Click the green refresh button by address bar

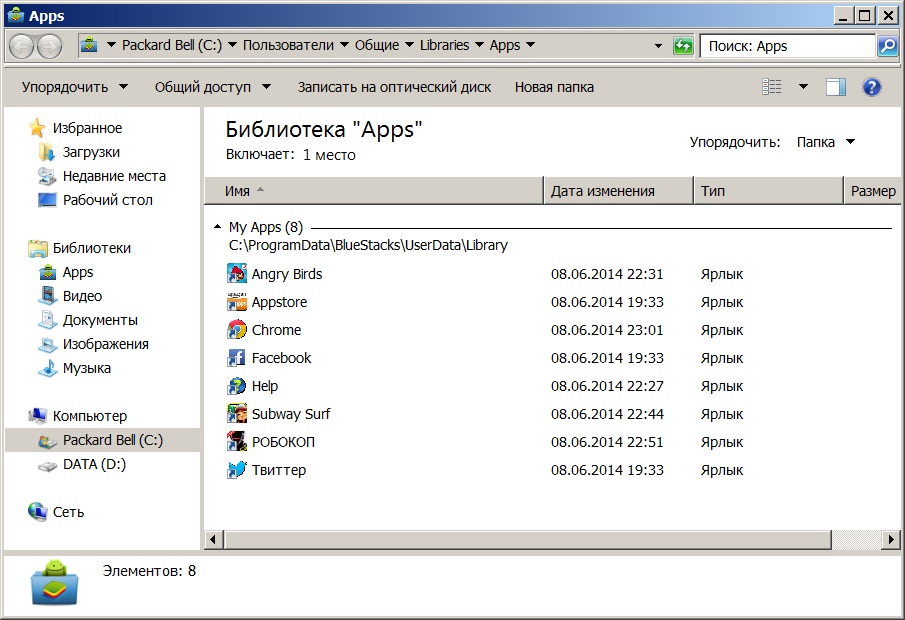(x=683, y=46)
